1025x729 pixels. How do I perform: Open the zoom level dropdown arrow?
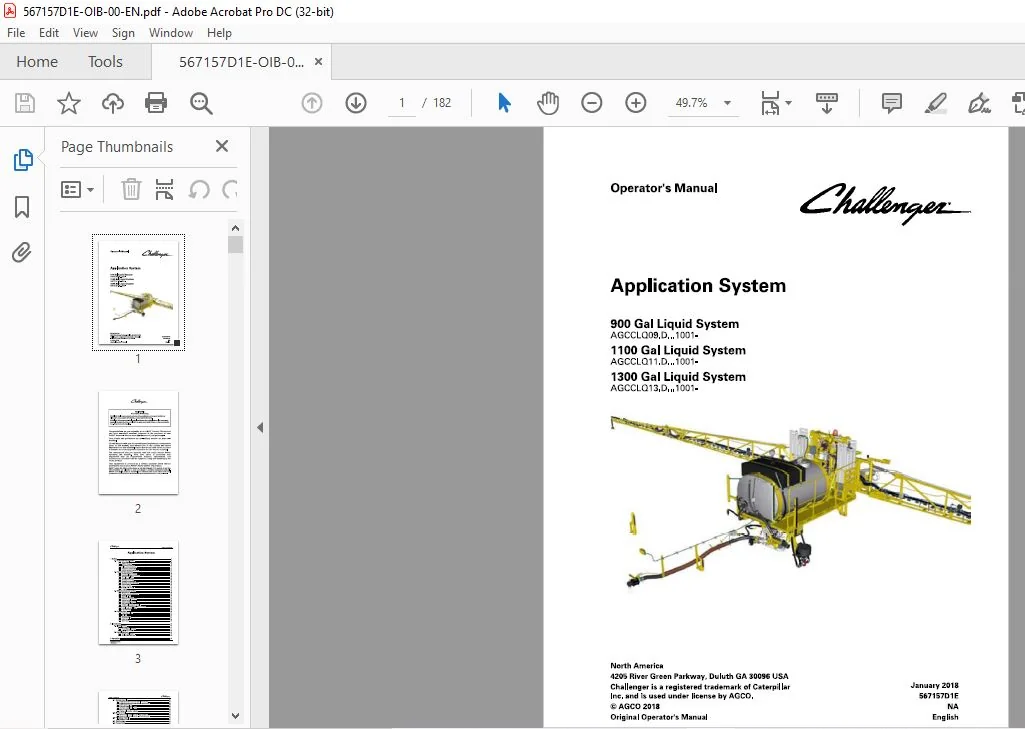point(727,103)
